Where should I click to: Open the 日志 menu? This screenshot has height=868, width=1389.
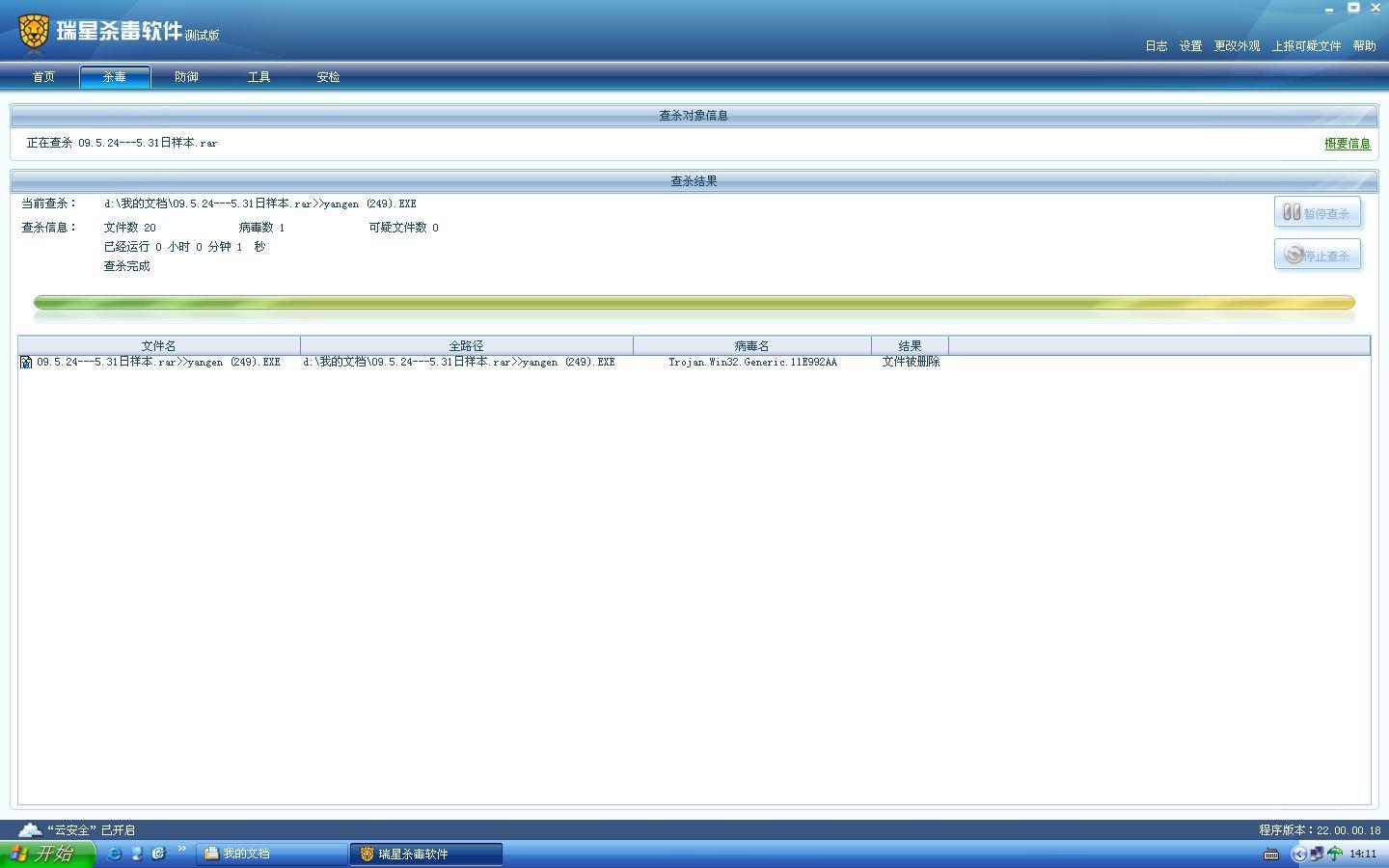[x=1156, y=46]
